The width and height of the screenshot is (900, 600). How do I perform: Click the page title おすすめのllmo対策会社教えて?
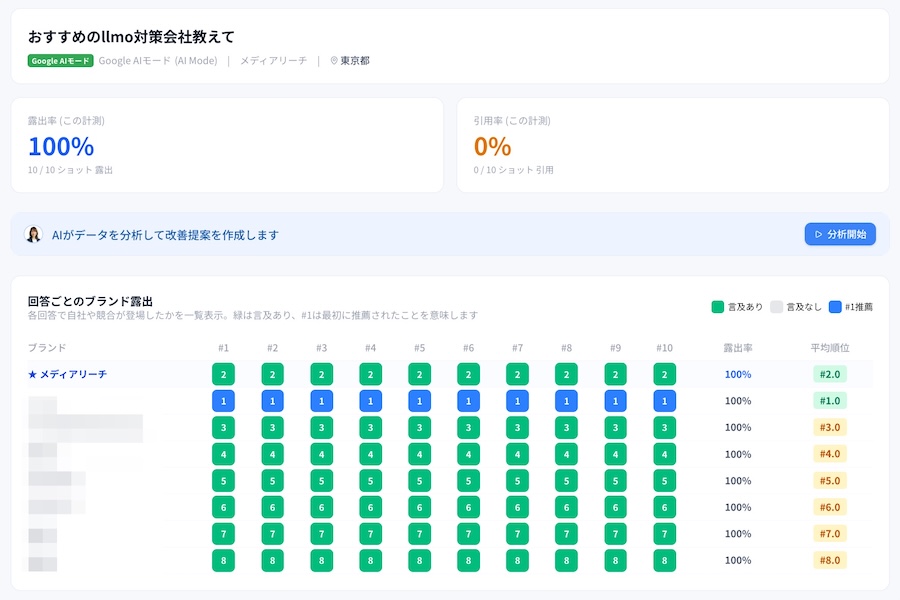tap(131, 37)
